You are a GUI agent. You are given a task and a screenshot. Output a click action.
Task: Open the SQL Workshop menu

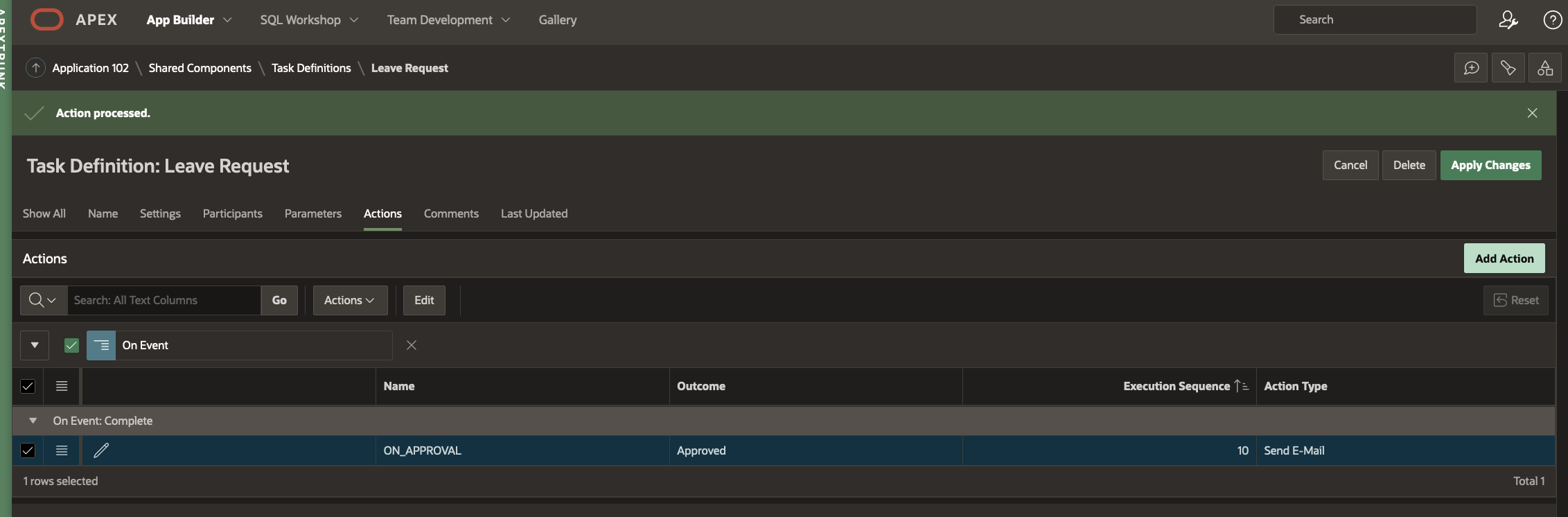click(x=309, y=20)
